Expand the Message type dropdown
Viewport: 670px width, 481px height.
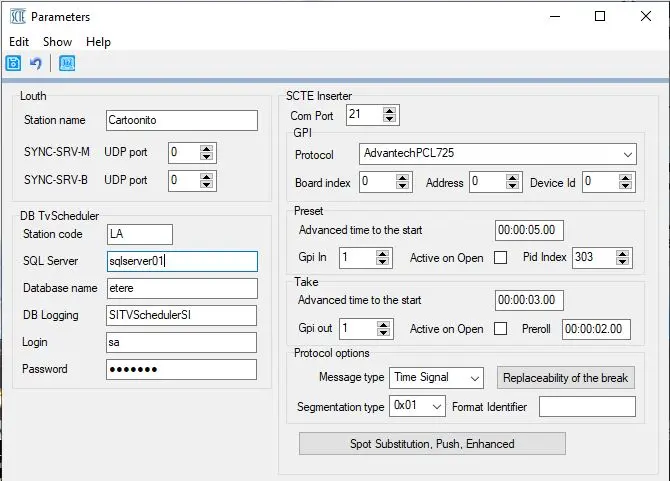pos(474,378)
